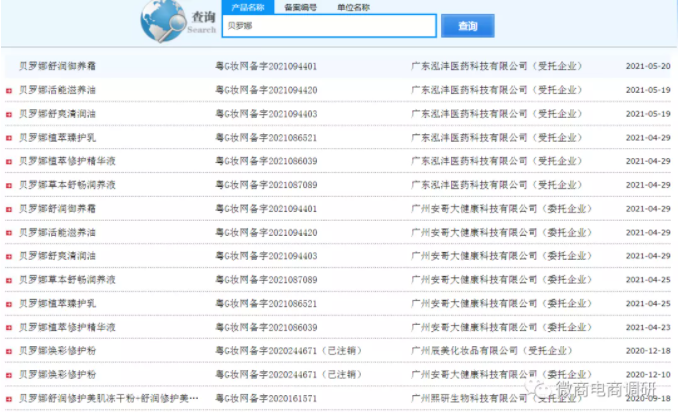The height and width of the screenshot is (412, 685).
Task: Click filing number 粤G妆网备字2020161571
Action: [x=266, y=398]
